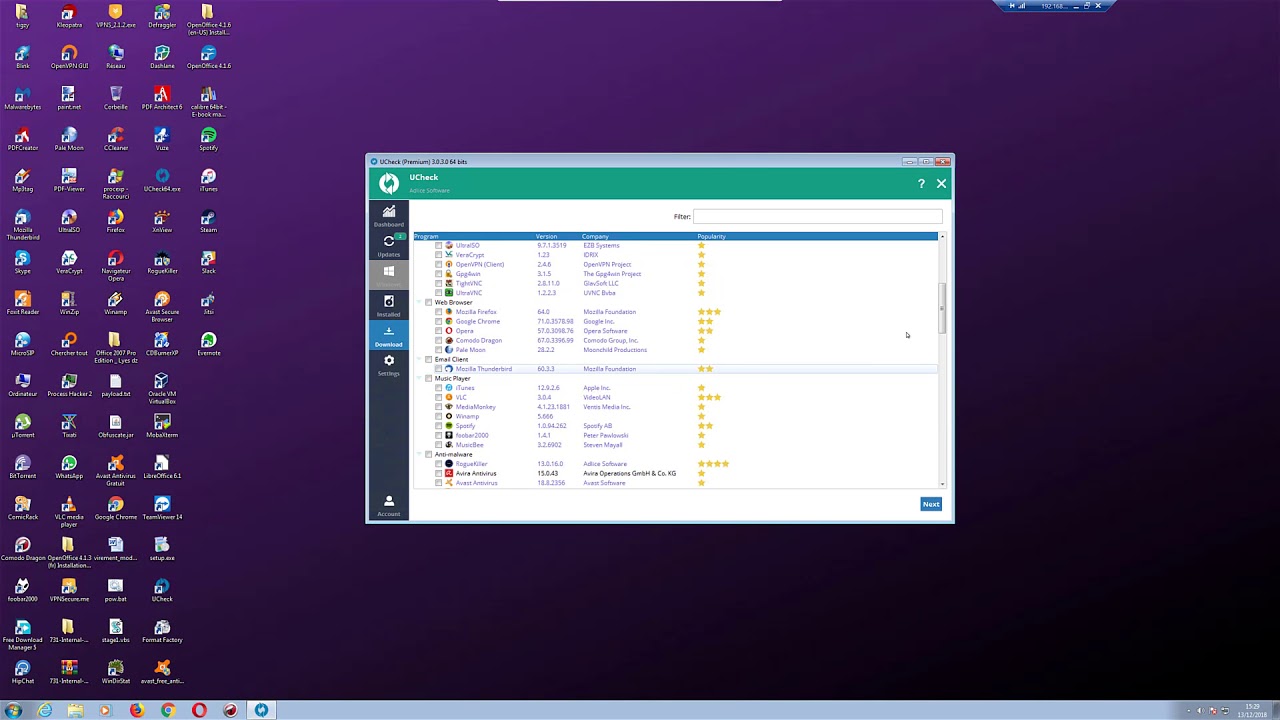Image resolution: width=1280 pixels, height=720 pixels.
Task: Collapse the Music Player group
Action: (x=419, y=378)
